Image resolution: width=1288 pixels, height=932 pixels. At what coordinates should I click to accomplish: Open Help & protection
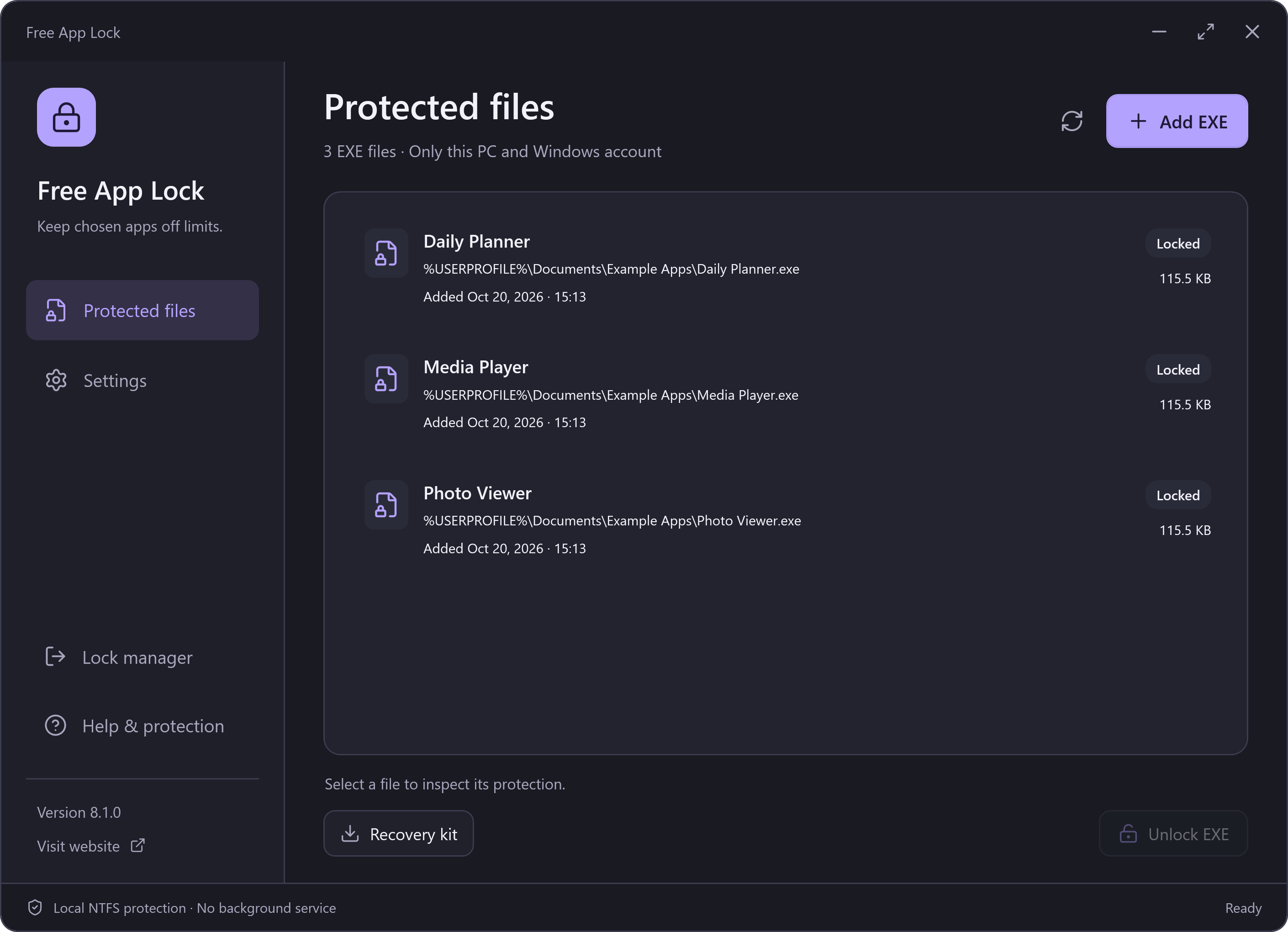click(x=143, y=726)
